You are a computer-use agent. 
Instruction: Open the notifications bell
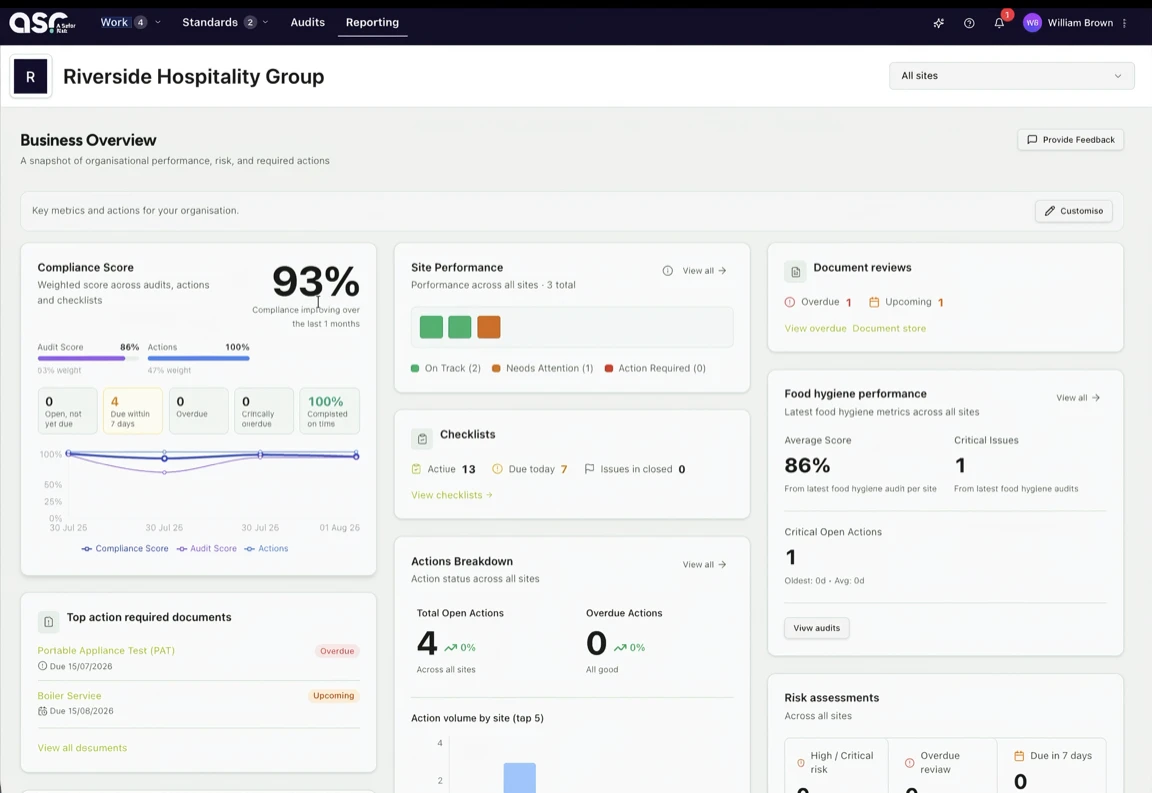point(999,23)
